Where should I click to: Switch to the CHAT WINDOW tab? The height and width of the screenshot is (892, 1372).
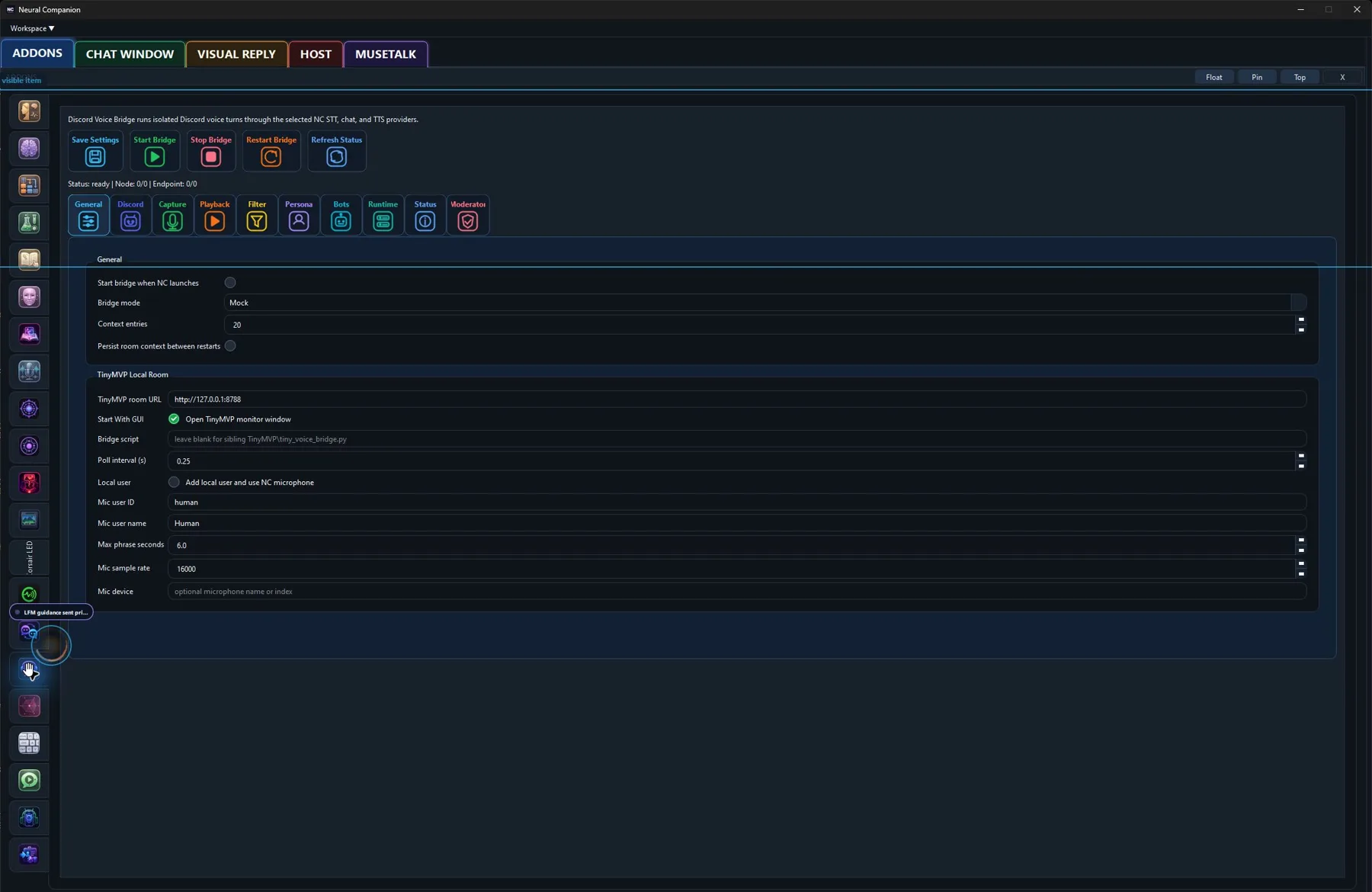coord(130,54)
